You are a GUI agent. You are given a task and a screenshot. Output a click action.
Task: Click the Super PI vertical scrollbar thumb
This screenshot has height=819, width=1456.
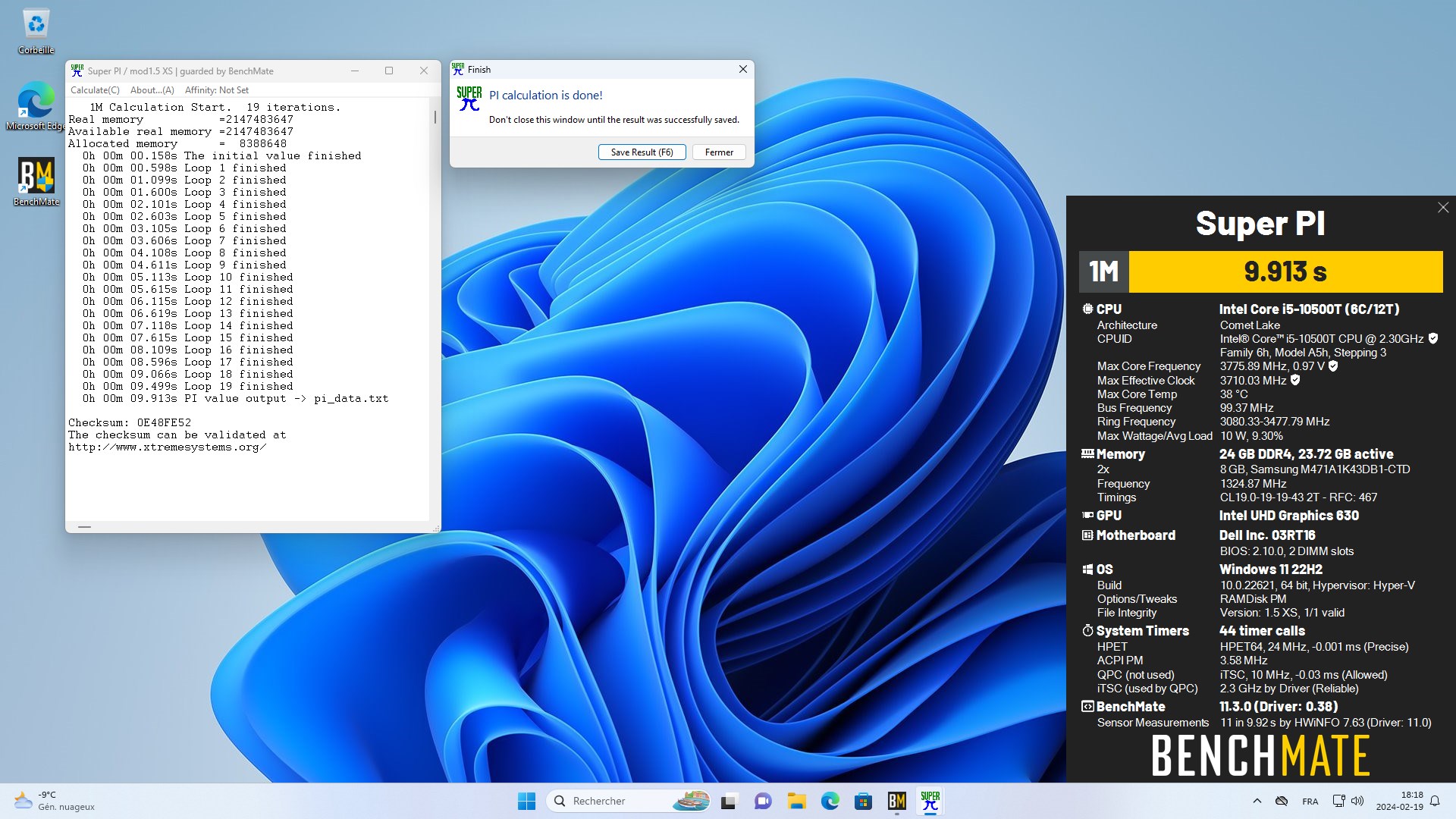coord(435,117)
